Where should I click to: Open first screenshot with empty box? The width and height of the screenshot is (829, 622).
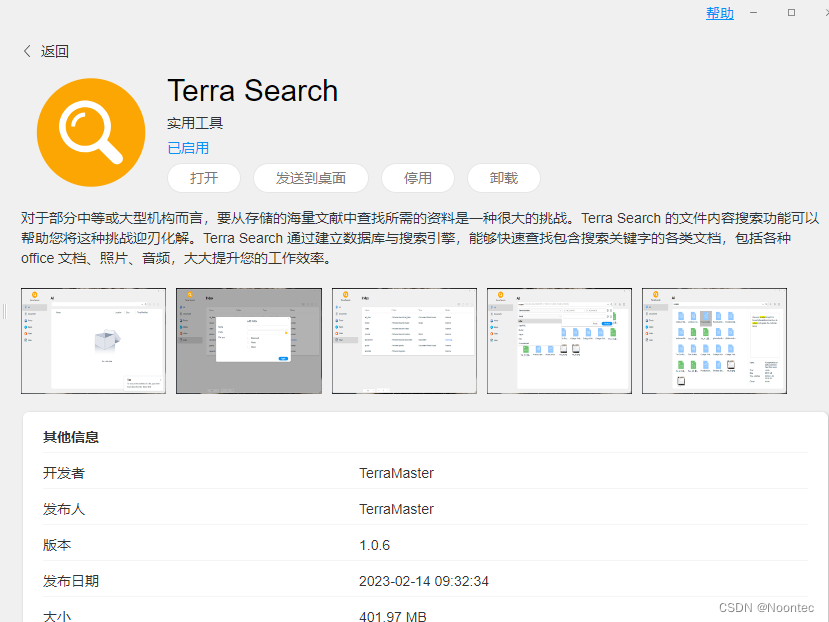coord(93,341)
